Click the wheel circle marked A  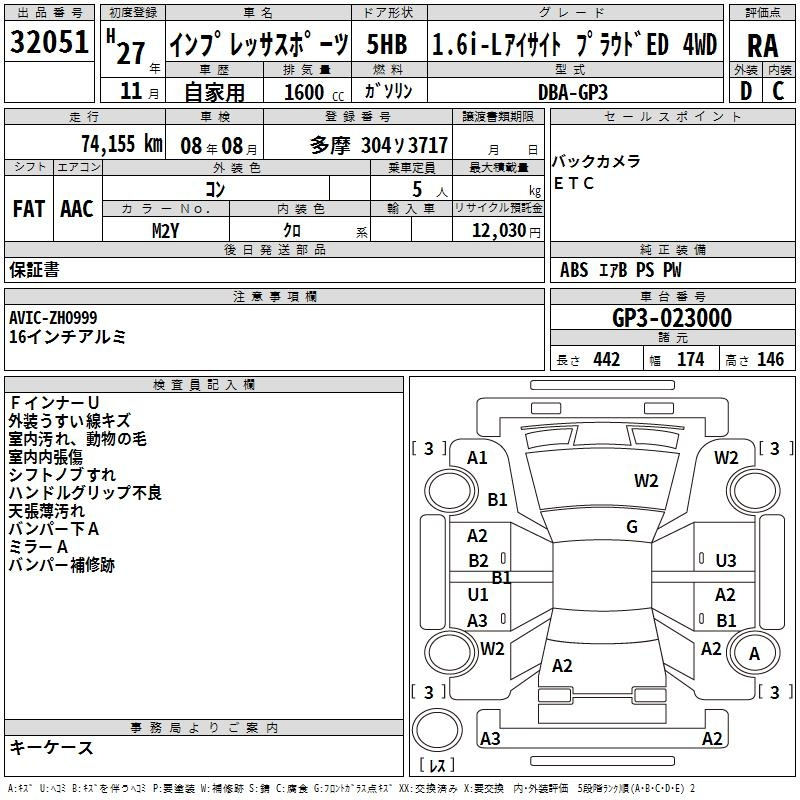754,653
